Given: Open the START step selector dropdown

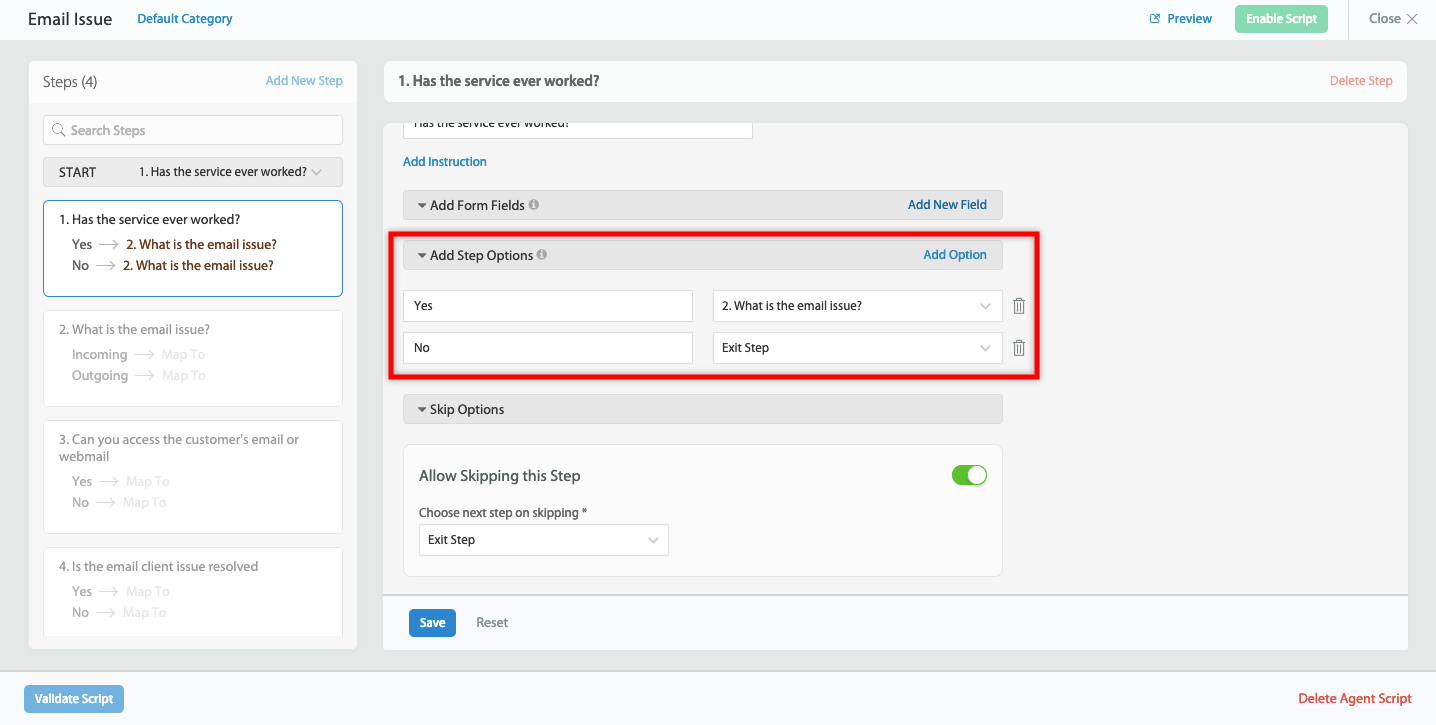Looking at the screenshot, I should (318, 171).
